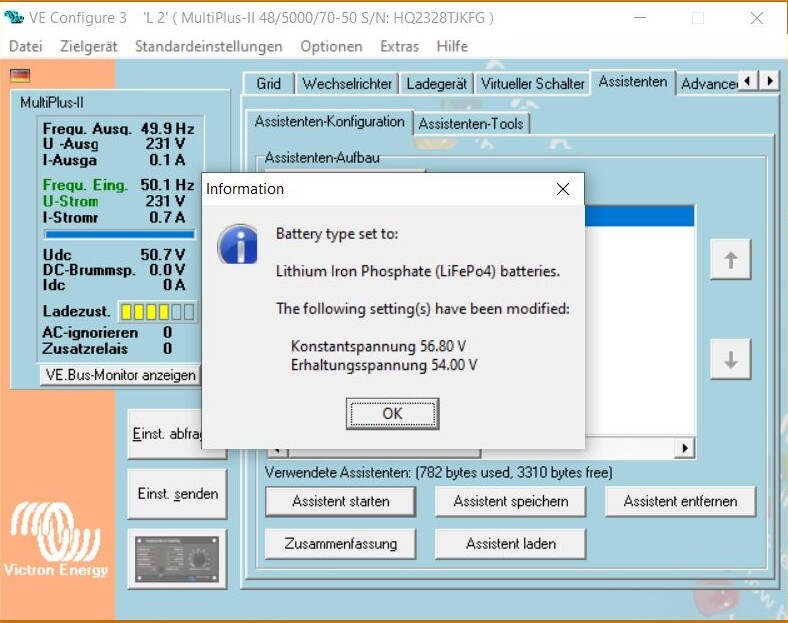Switch to the Wechselrichter tab

347,83
